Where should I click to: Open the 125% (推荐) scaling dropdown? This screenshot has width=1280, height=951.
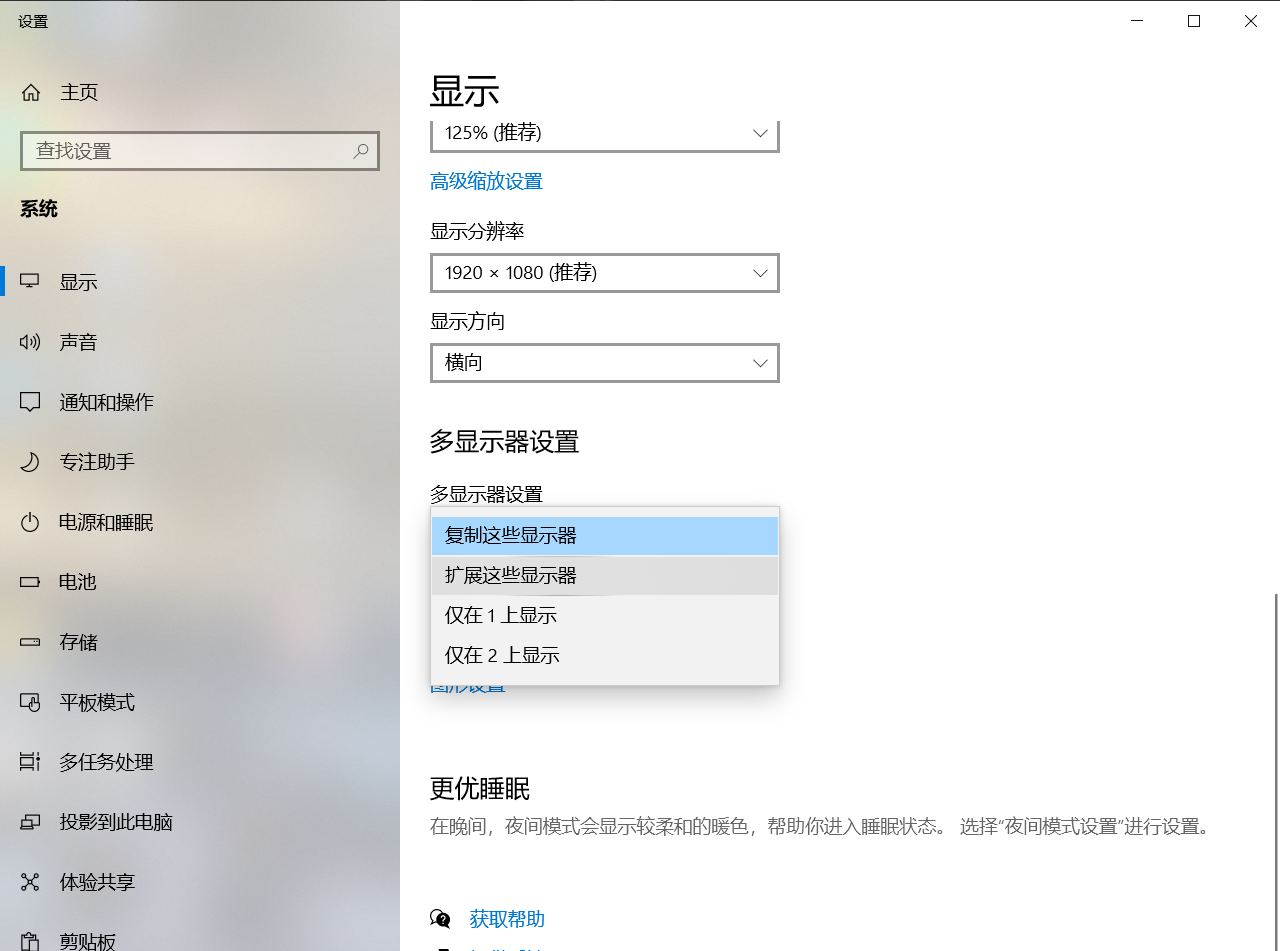tap(604, 131)
